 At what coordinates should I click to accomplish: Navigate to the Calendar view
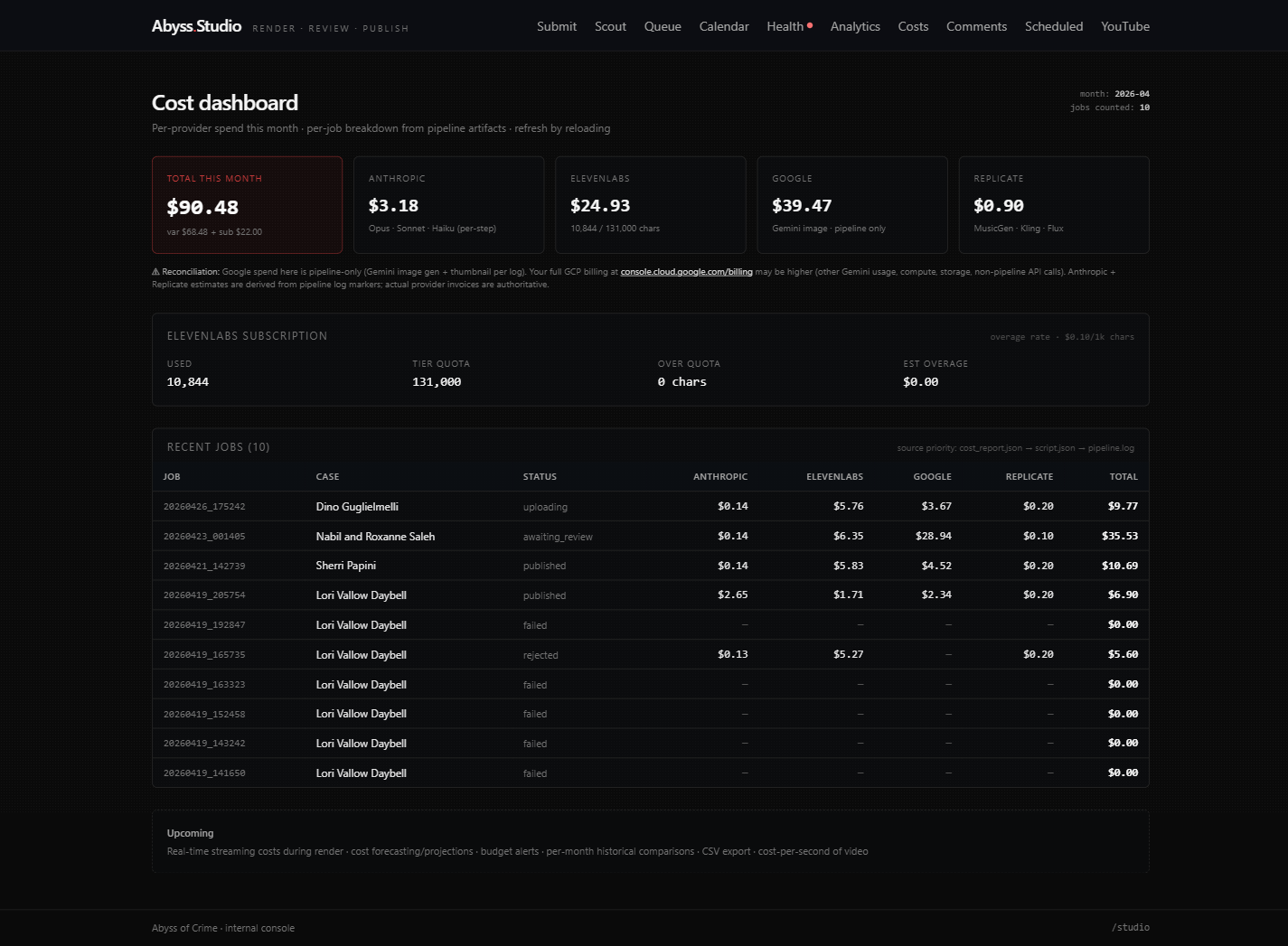coord(723,26)
